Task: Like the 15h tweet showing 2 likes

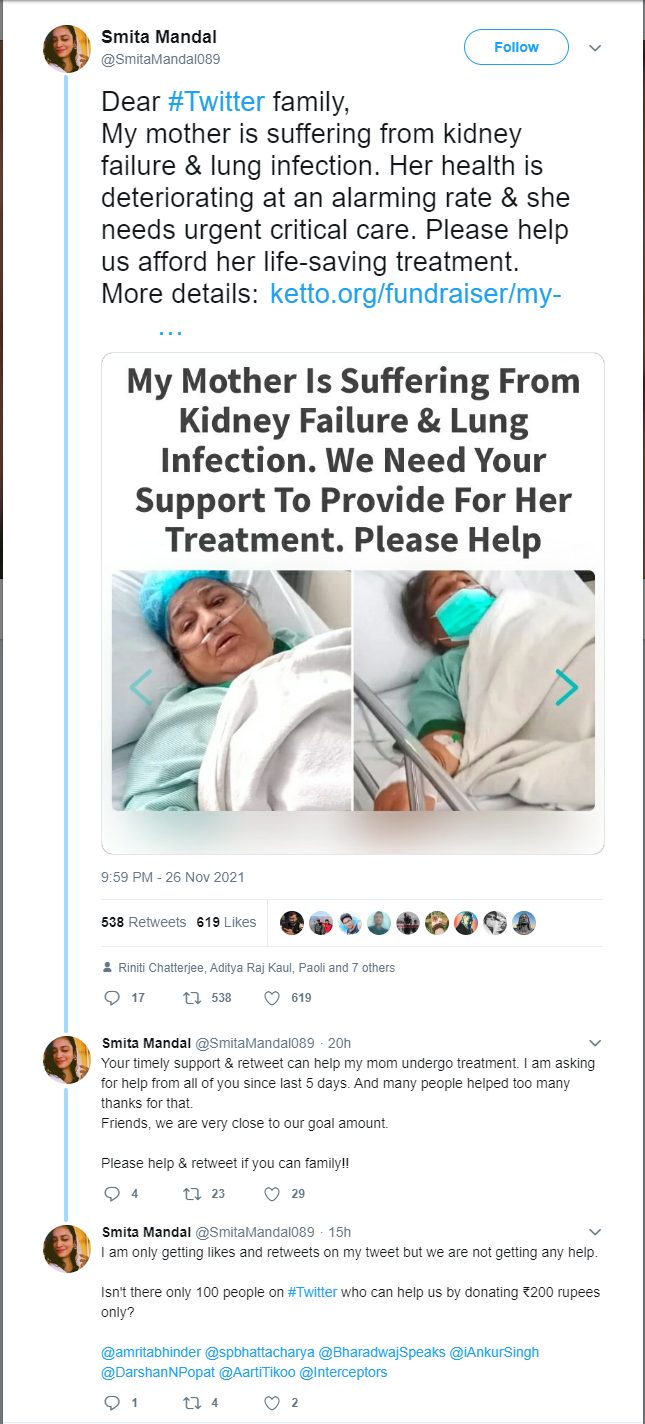Action: pos(271,1403)
